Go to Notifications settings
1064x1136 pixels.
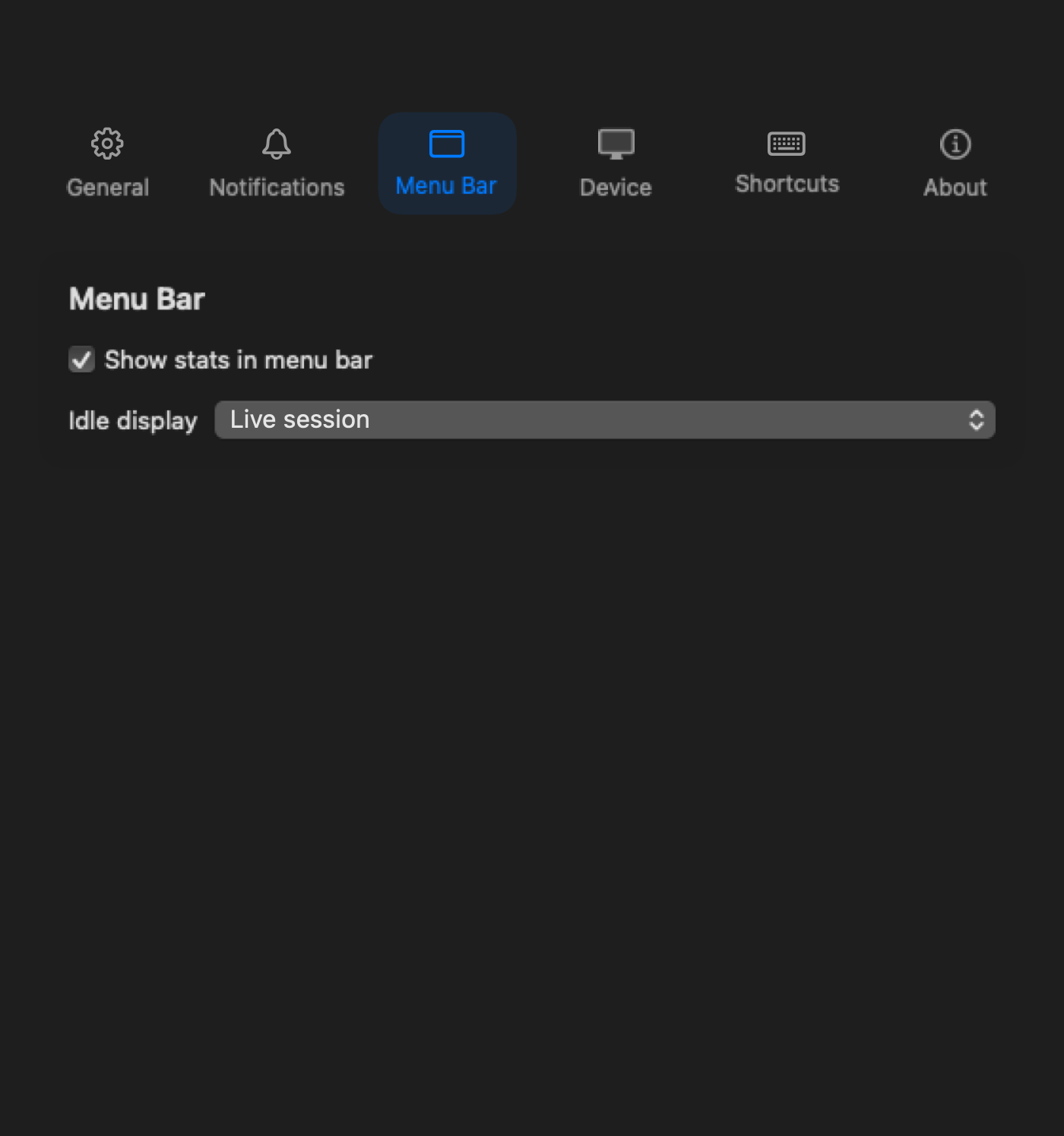[x=276, y=163]
